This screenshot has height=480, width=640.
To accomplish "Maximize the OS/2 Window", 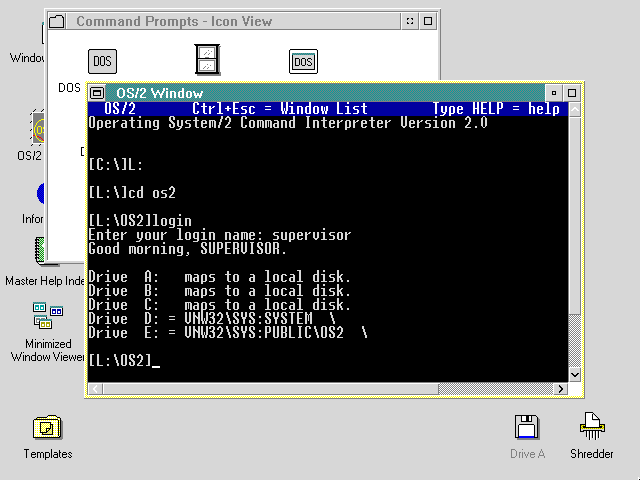I will point(572,93).
